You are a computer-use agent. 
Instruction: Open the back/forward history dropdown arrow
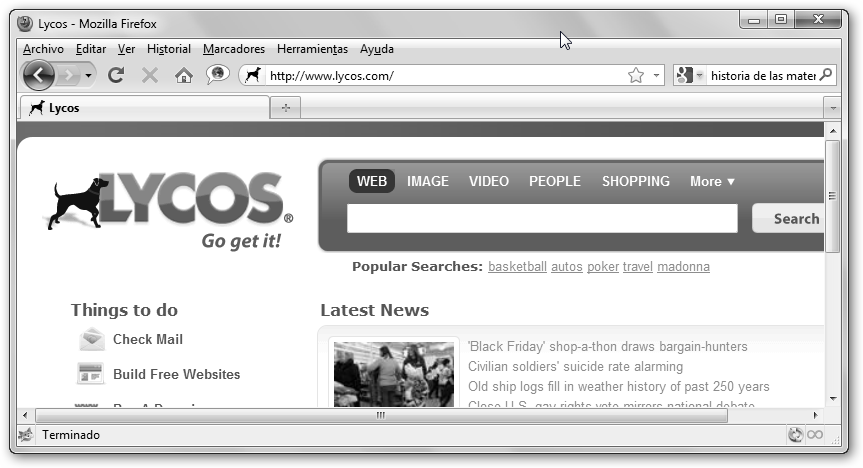tap(89, 75)
